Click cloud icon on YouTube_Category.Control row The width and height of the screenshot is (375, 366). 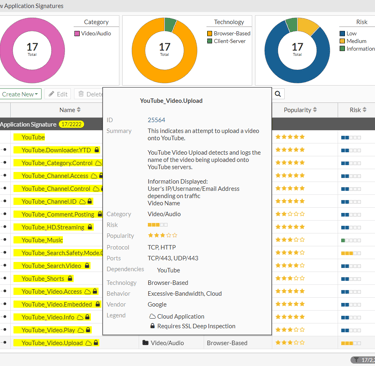(x=99, y=163)
